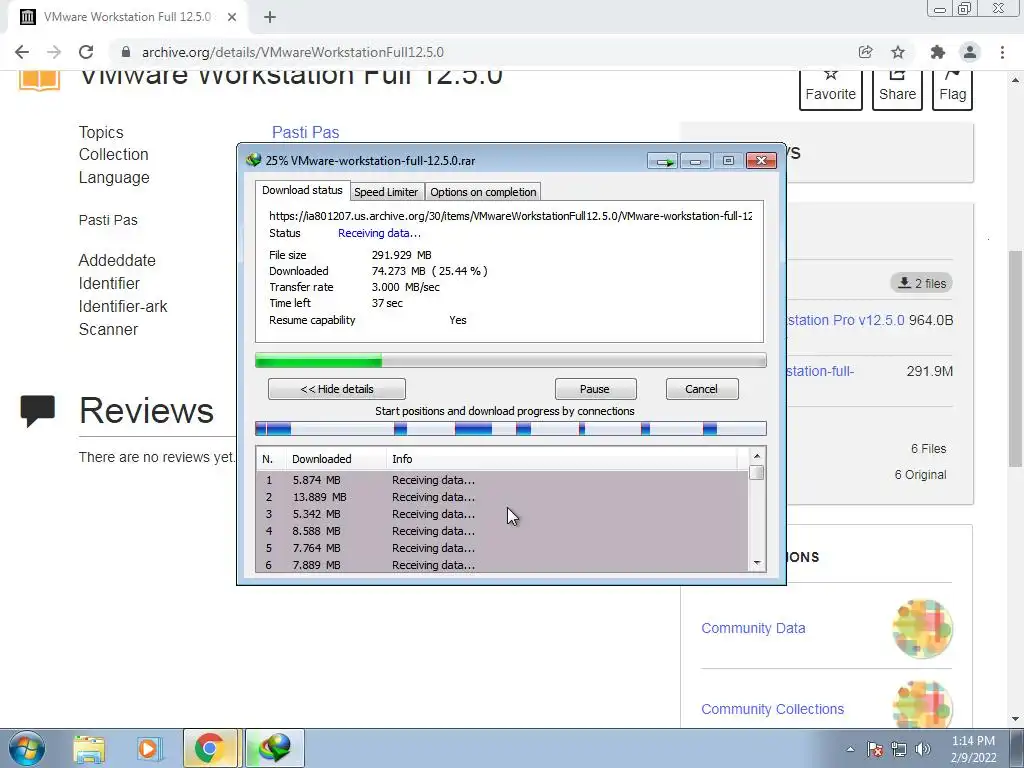
Task: Open a new browser tab
Action: click(270, 18)
